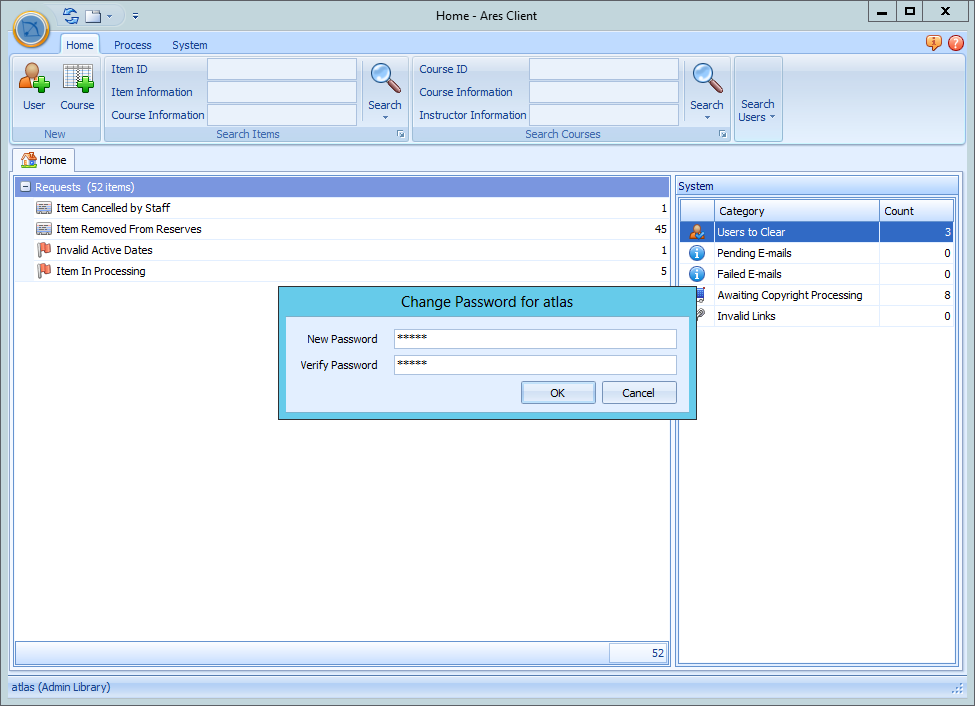Cancel the Change Password dialog
This screenshot has width=975, height=706.
tap(638, 392)
